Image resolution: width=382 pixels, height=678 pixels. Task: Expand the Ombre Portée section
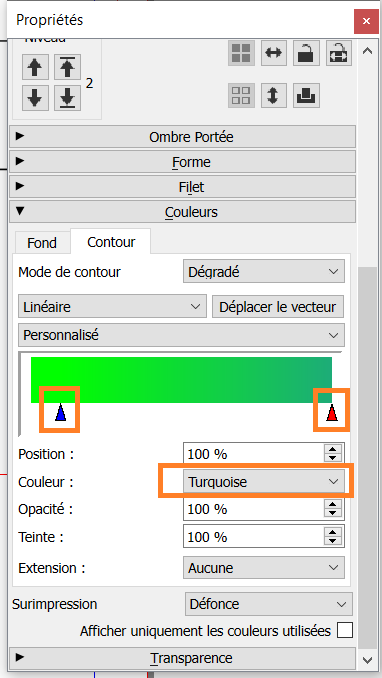(x=182, y=137)
